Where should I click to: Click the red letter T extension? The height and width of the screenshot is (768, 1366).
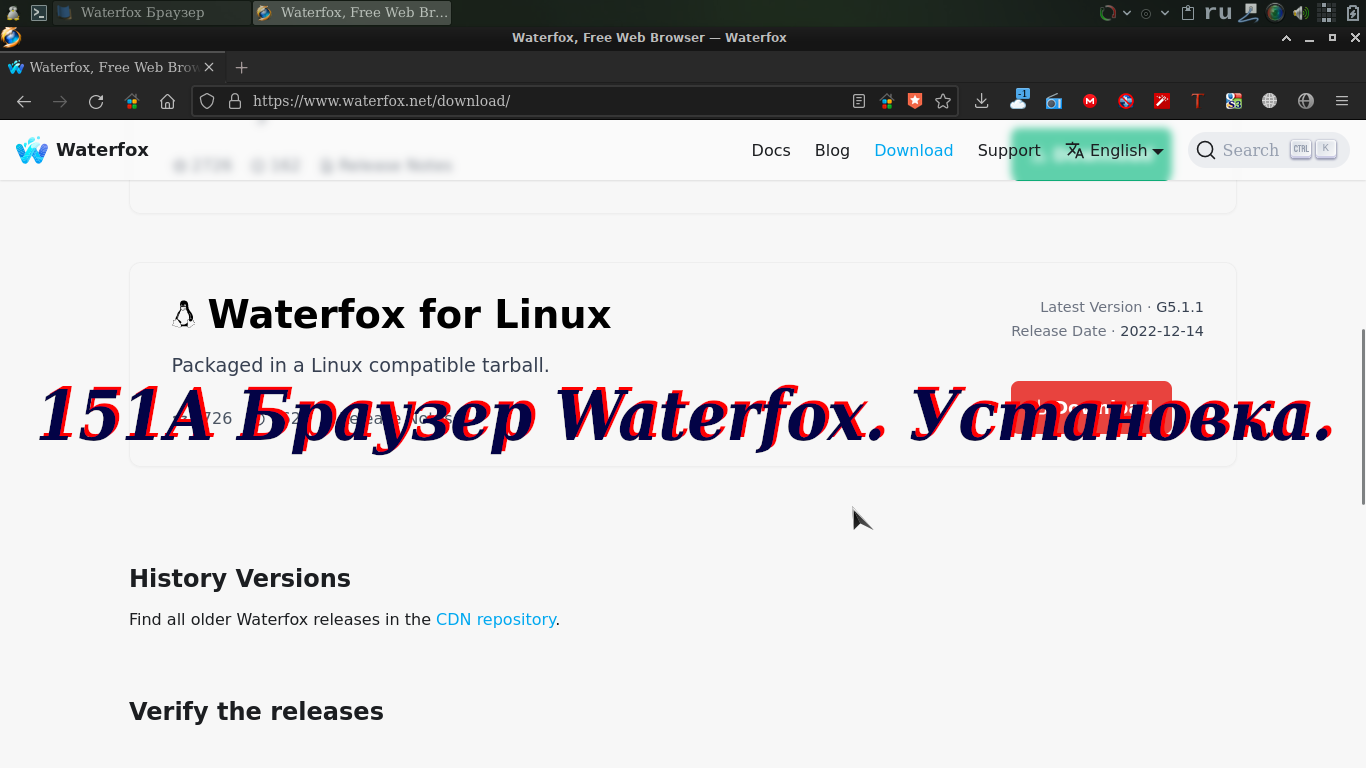1197,101
